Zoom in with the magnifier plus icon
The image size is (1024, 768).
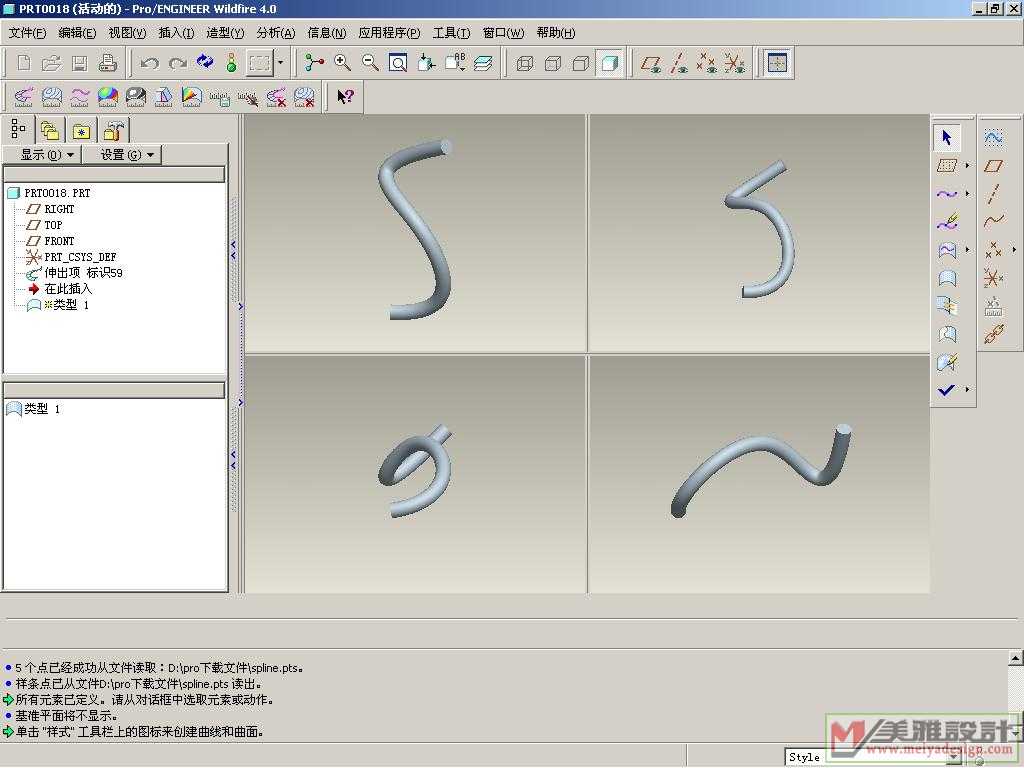(342, 63)
